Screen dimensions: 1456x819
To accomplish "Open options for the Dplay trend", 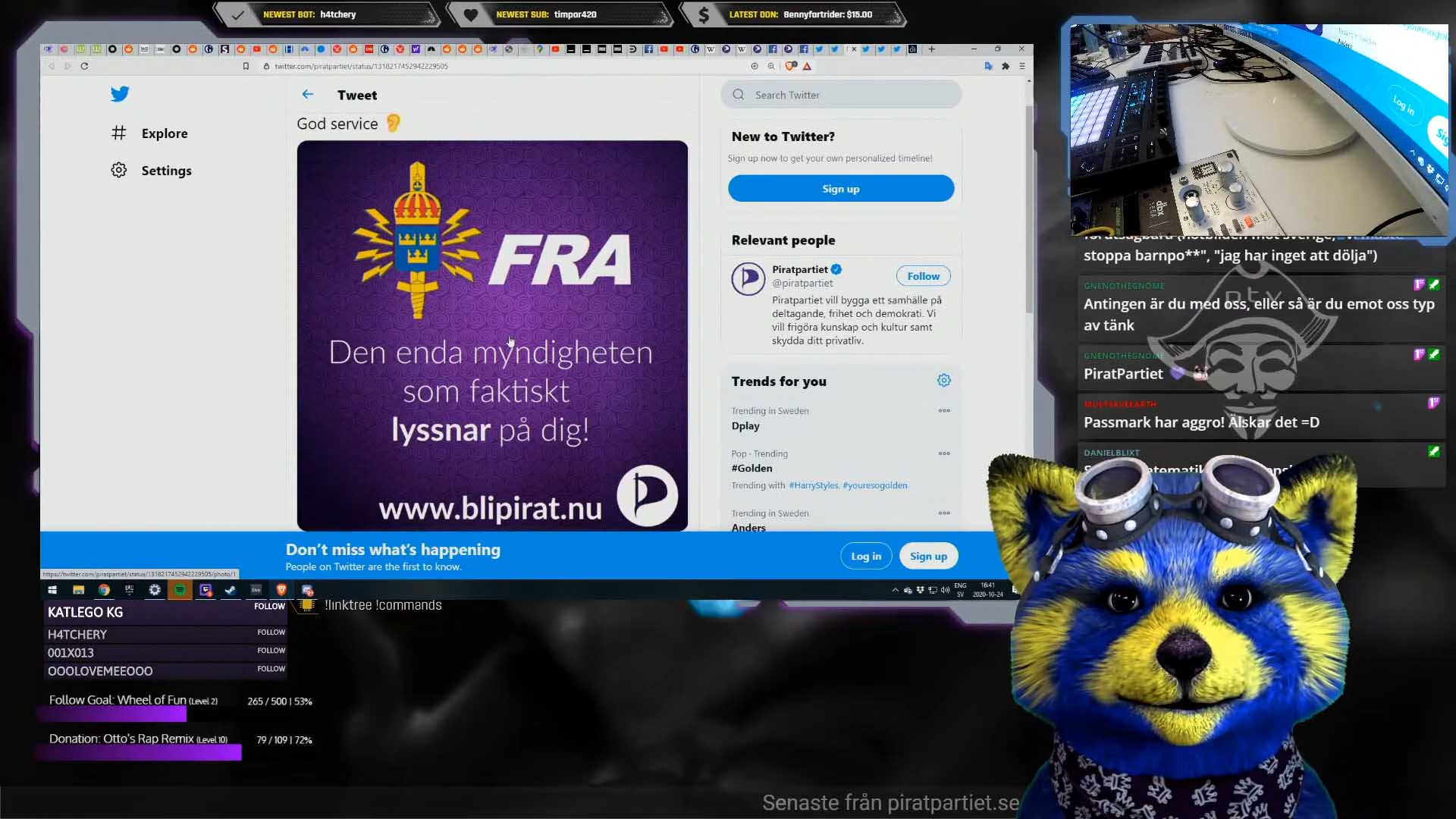I will click(944, 411).
